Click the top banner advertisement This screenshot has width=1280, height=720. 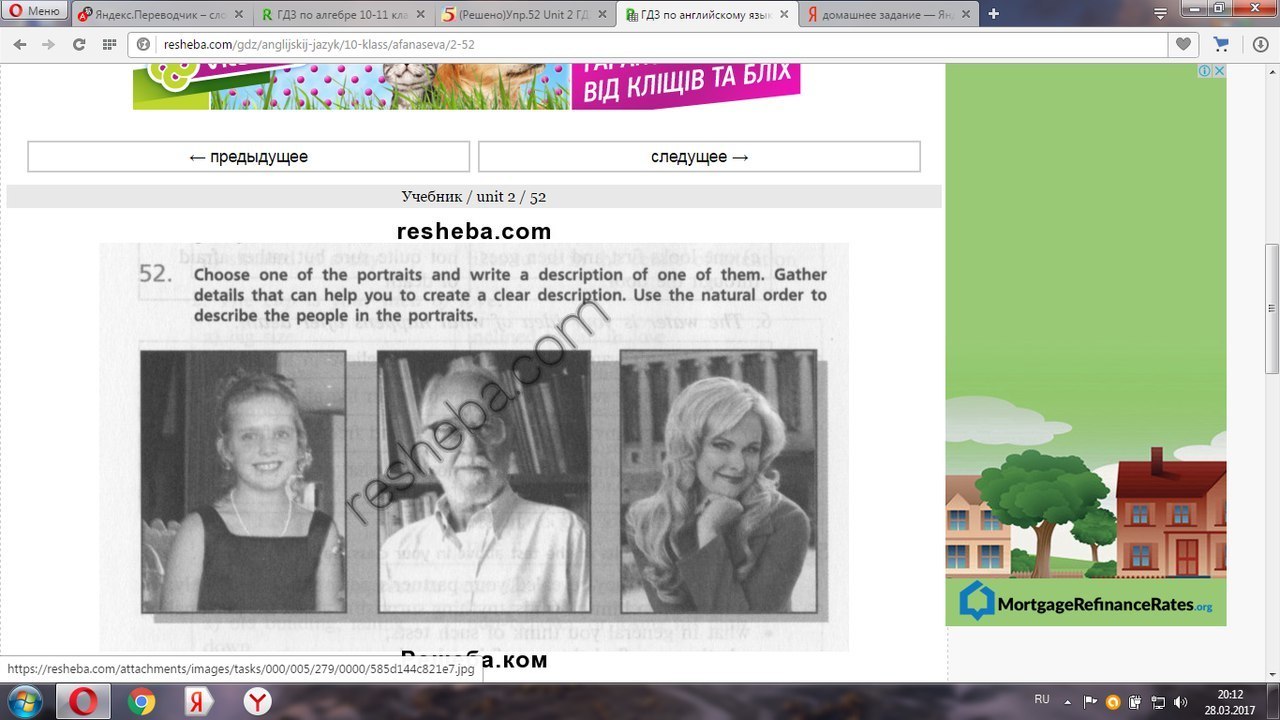tap(467, 86)
